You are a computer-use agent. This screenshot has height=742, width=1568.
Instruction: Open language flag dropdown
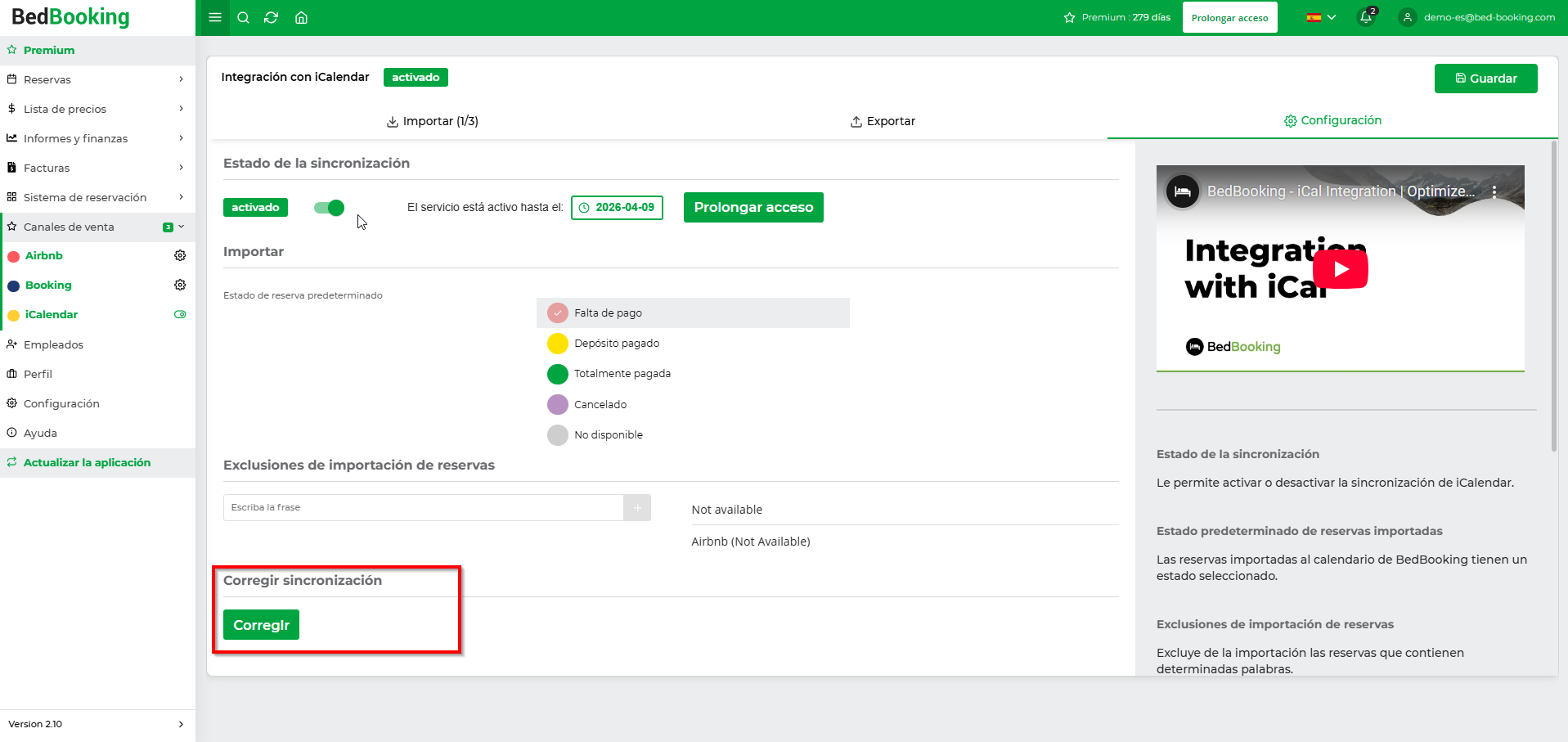pyautogui.click(x=1321, y=17)
